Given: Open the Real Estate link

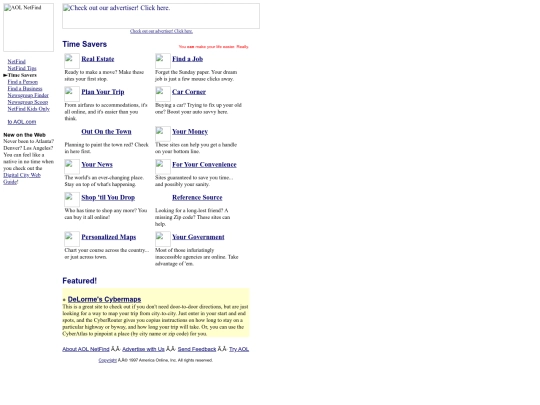Looking at the screenshot, I should pyautogui.click(x=98, y=59).
